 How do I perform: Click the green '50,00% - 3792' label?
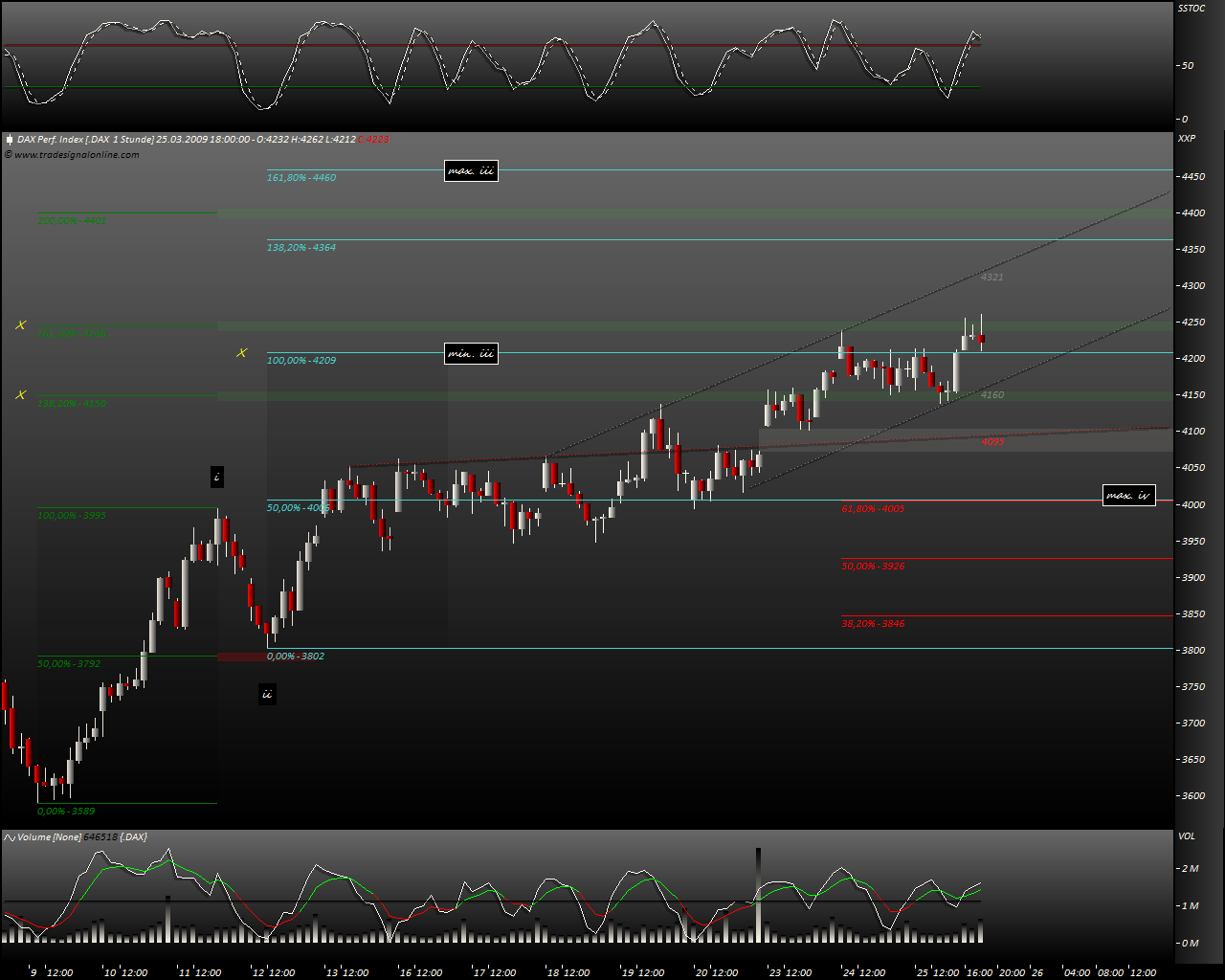[x=69, y=664]
